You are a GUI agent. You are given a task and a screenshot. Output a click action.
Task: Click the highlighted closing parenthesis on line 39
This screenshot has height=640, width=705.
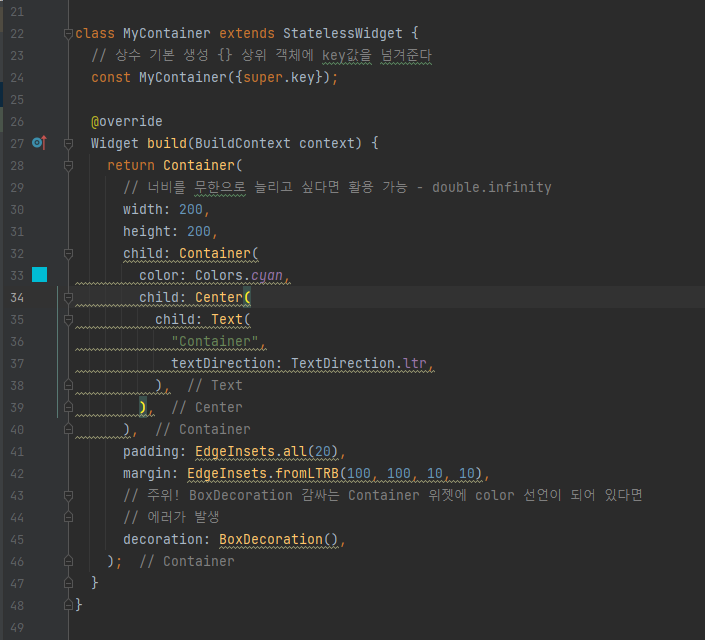143,407
